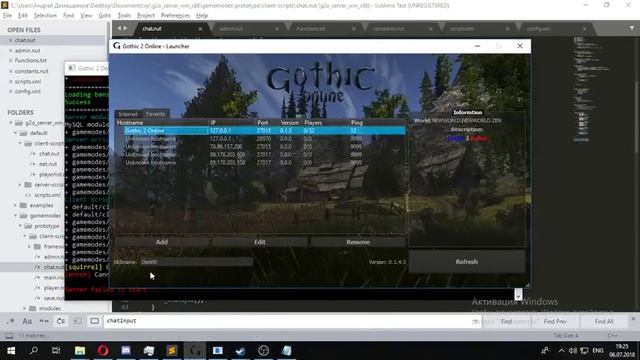Image resolution: width=640 pixels, height=360 pixels.
Task: Open the Tools menu
Action: [x=124, y=16]
